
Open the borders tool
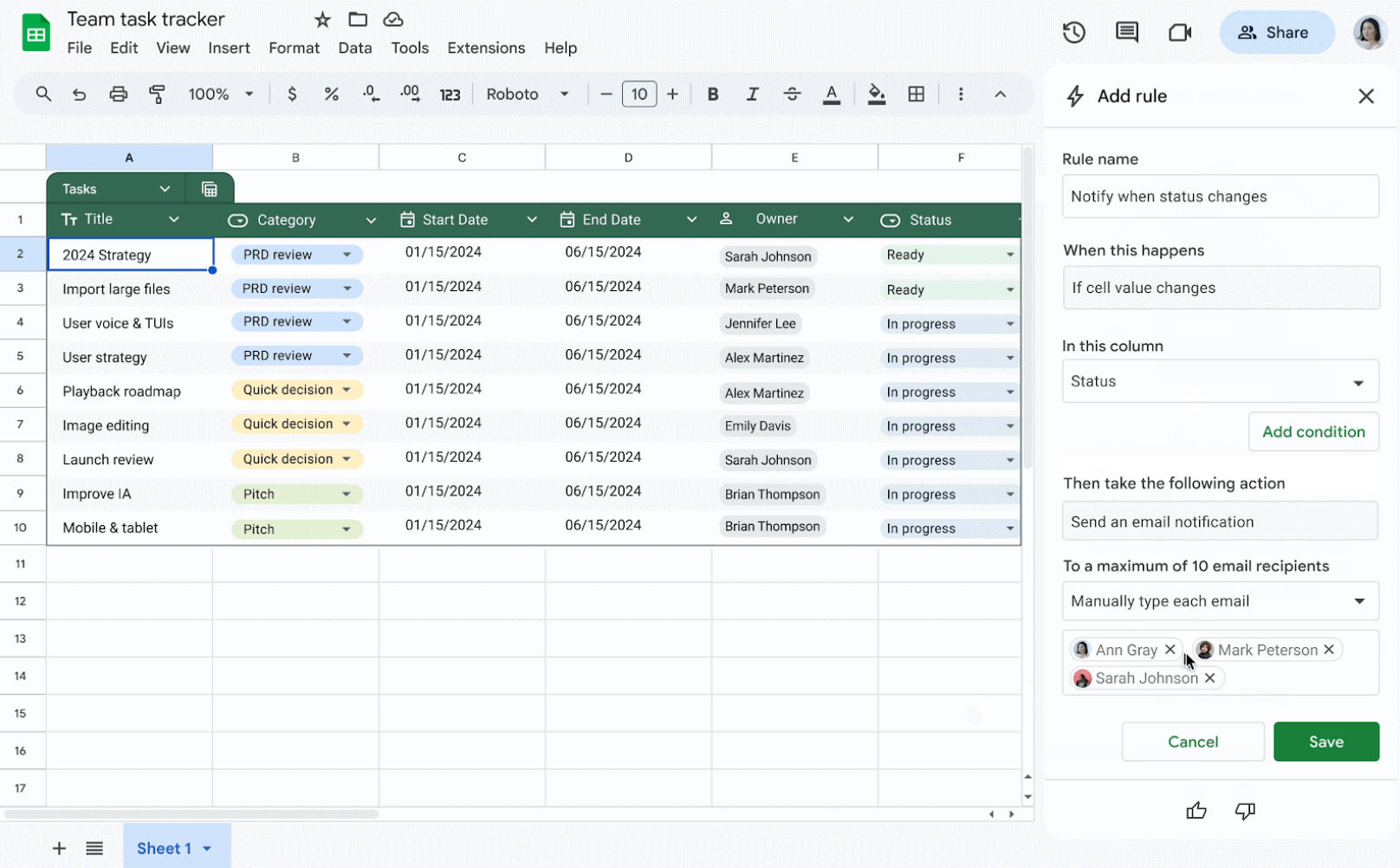coord(916,94)
